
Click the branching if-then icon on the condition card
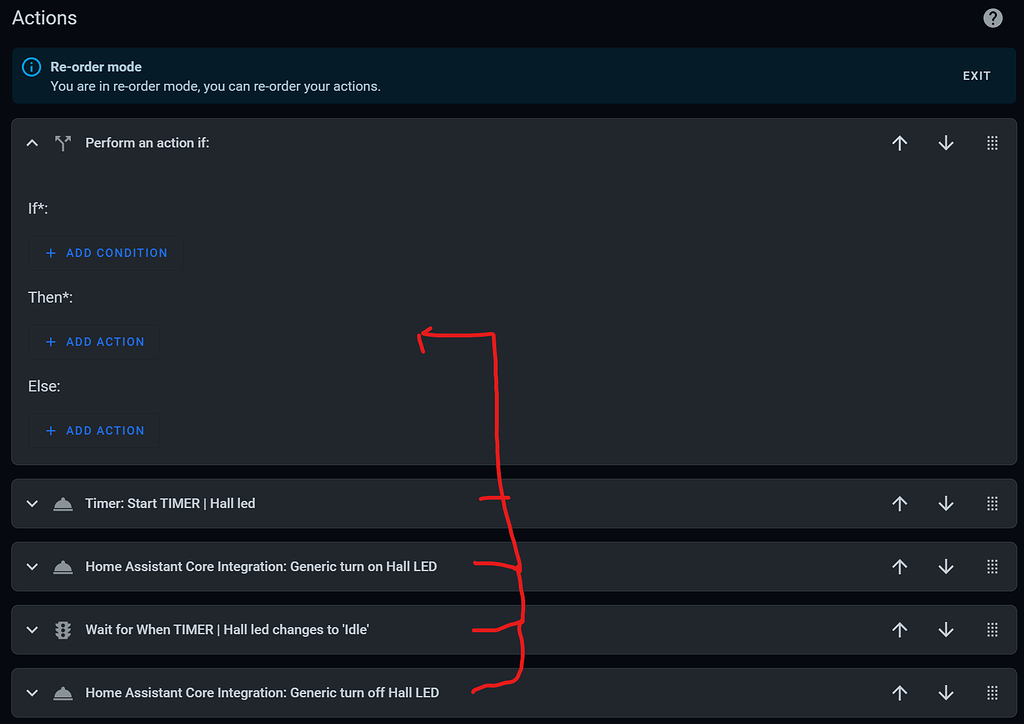coord(63,143)
